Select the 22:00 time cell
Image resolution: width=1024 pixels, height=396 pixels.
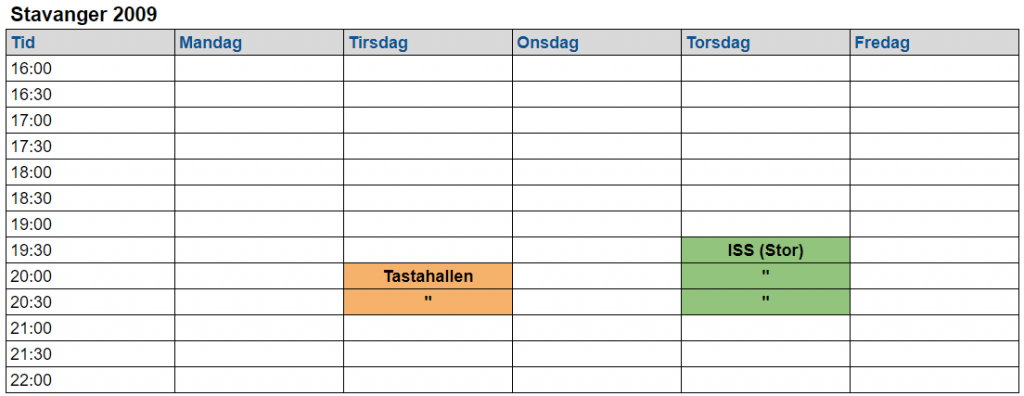(90, 380)
